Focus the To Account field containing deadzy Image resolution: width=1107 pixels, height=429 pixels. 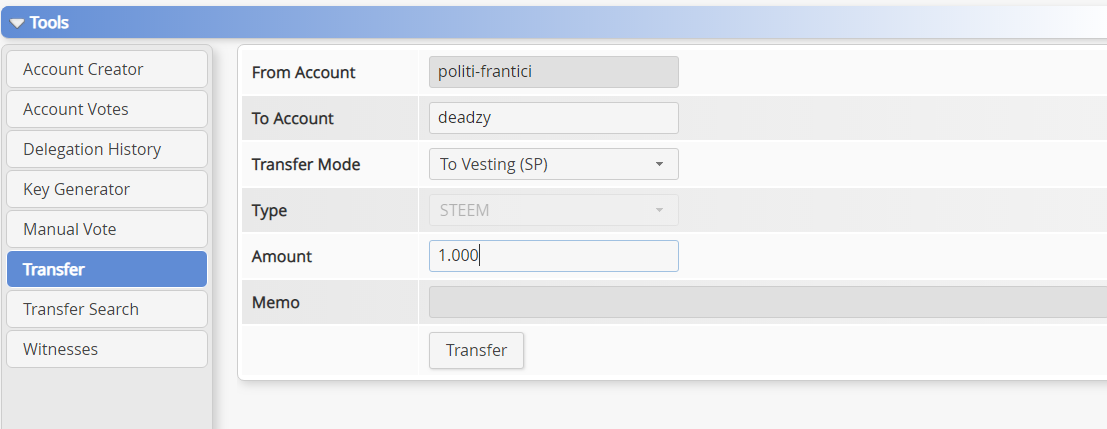554,118
